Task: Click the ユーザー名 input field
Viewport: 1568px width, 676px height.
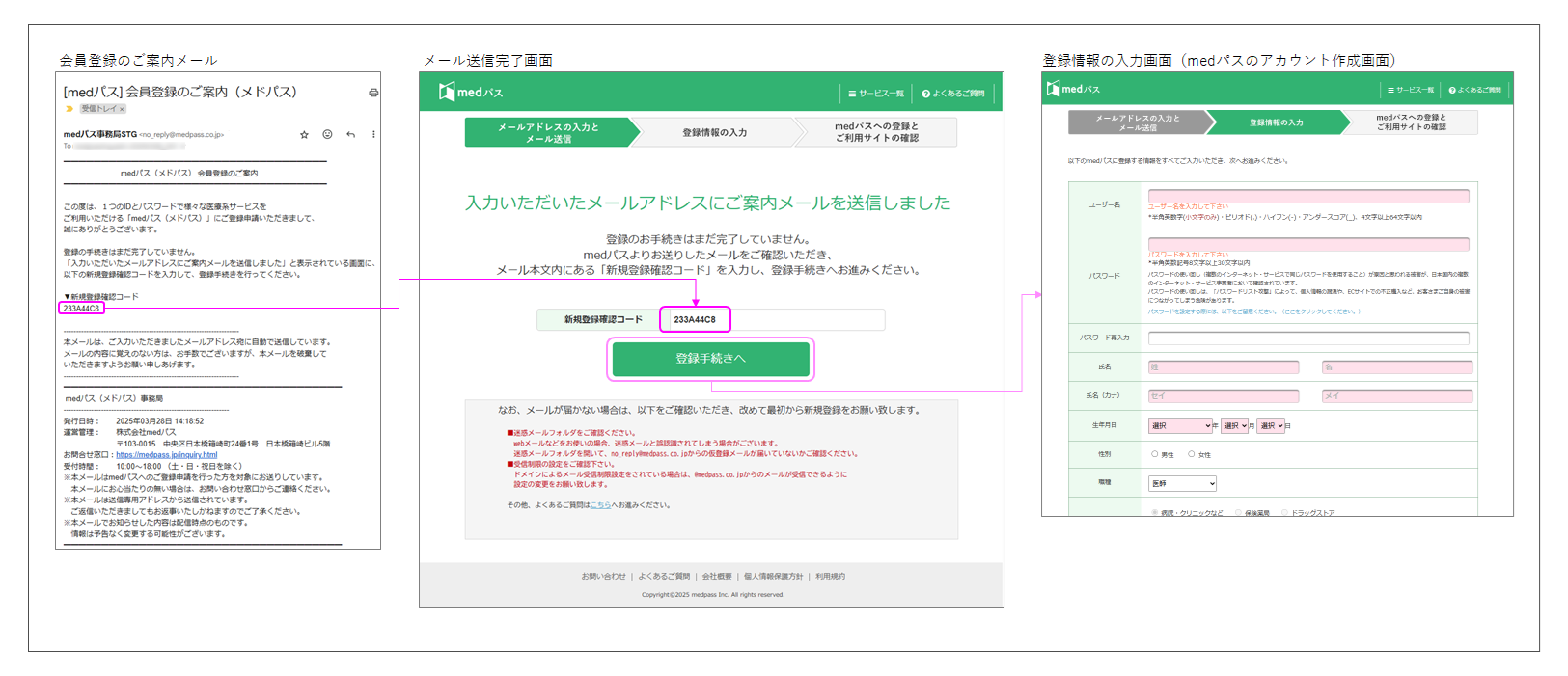Action: (1308, 196)
